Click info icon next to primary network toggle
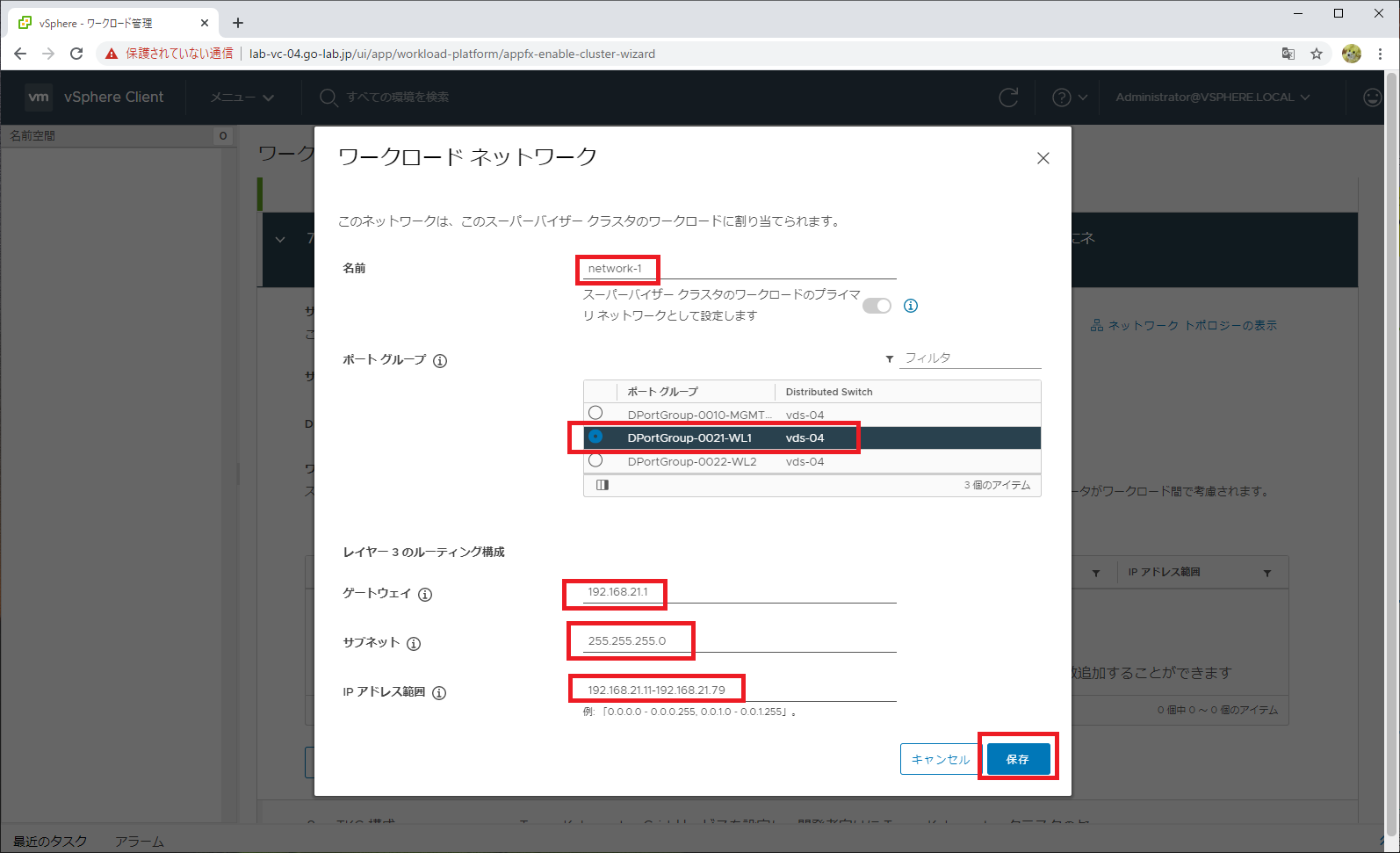Image resolution: width=1400 pixels, height=853 pixels. click(911, 306)
